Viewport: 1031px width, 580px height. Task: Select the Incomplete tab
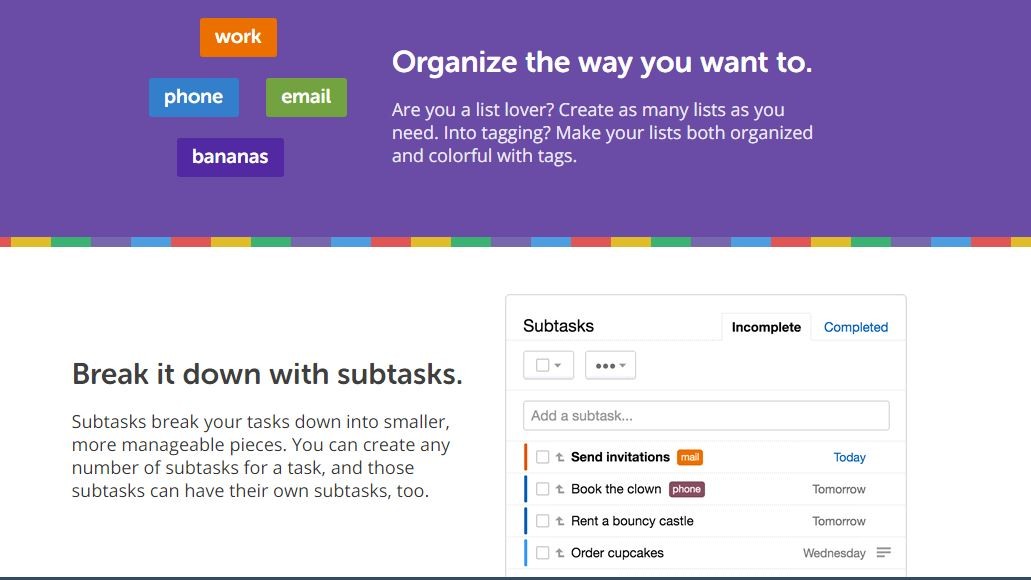point(766,327)
